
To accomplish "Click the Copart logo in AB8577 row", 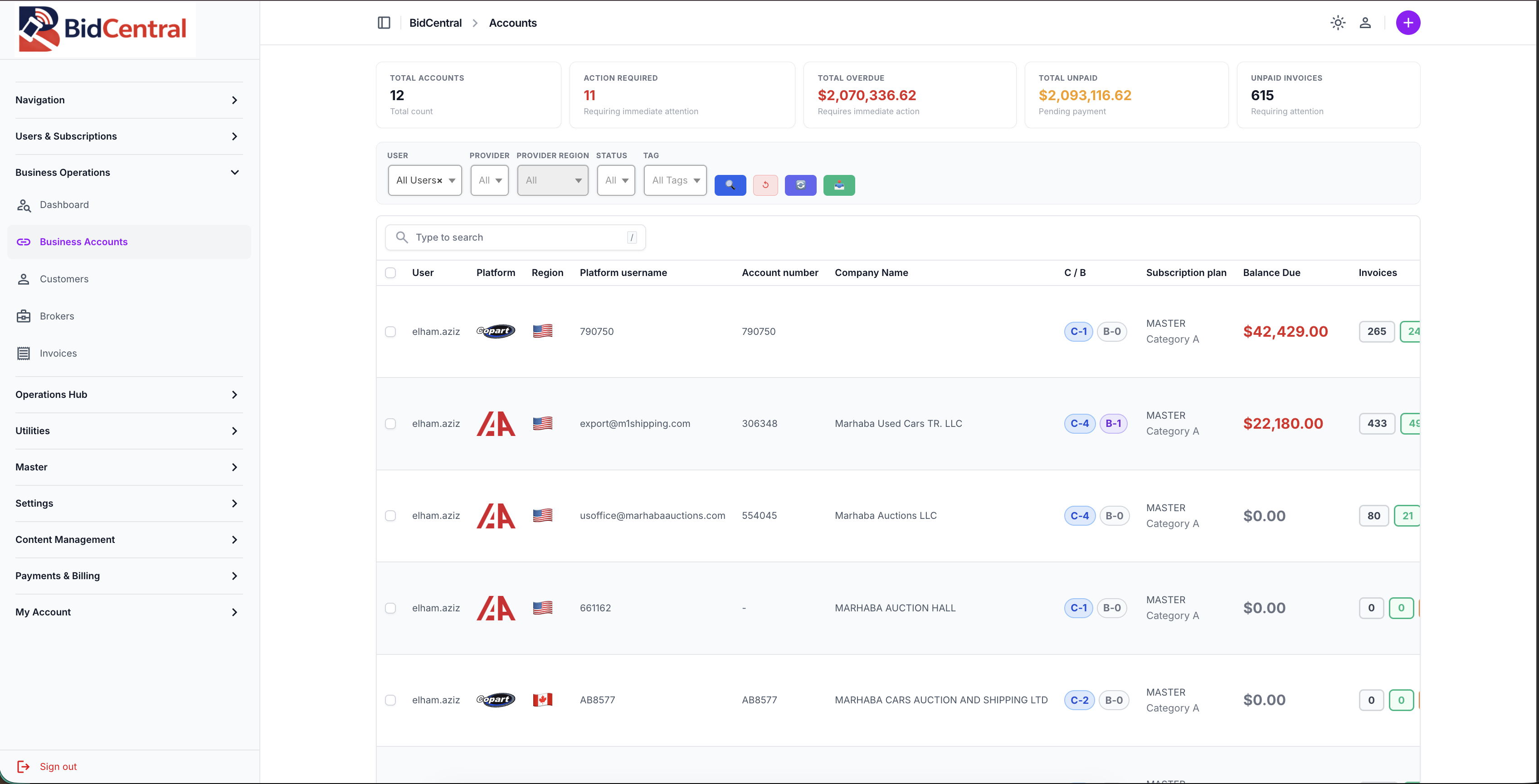I will pos(495,699).
